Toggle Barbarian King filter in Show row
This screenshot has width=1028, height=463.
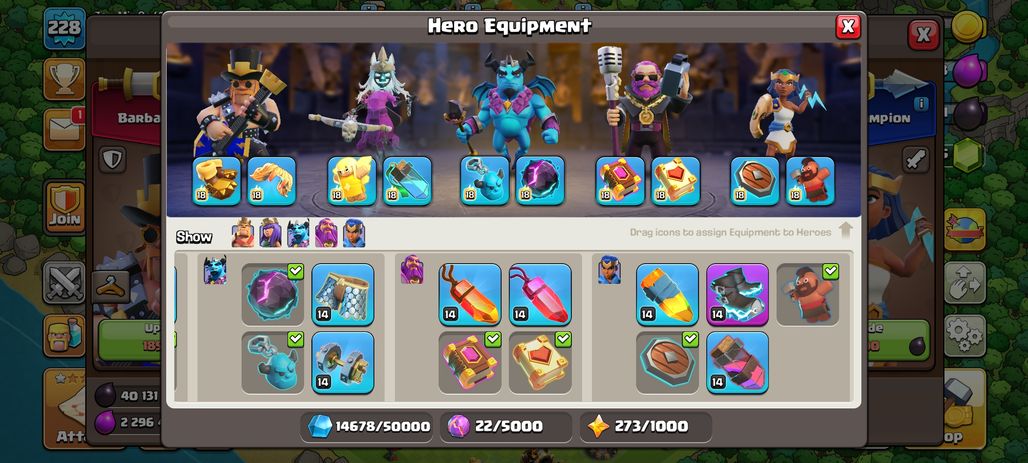click(243, 233)
